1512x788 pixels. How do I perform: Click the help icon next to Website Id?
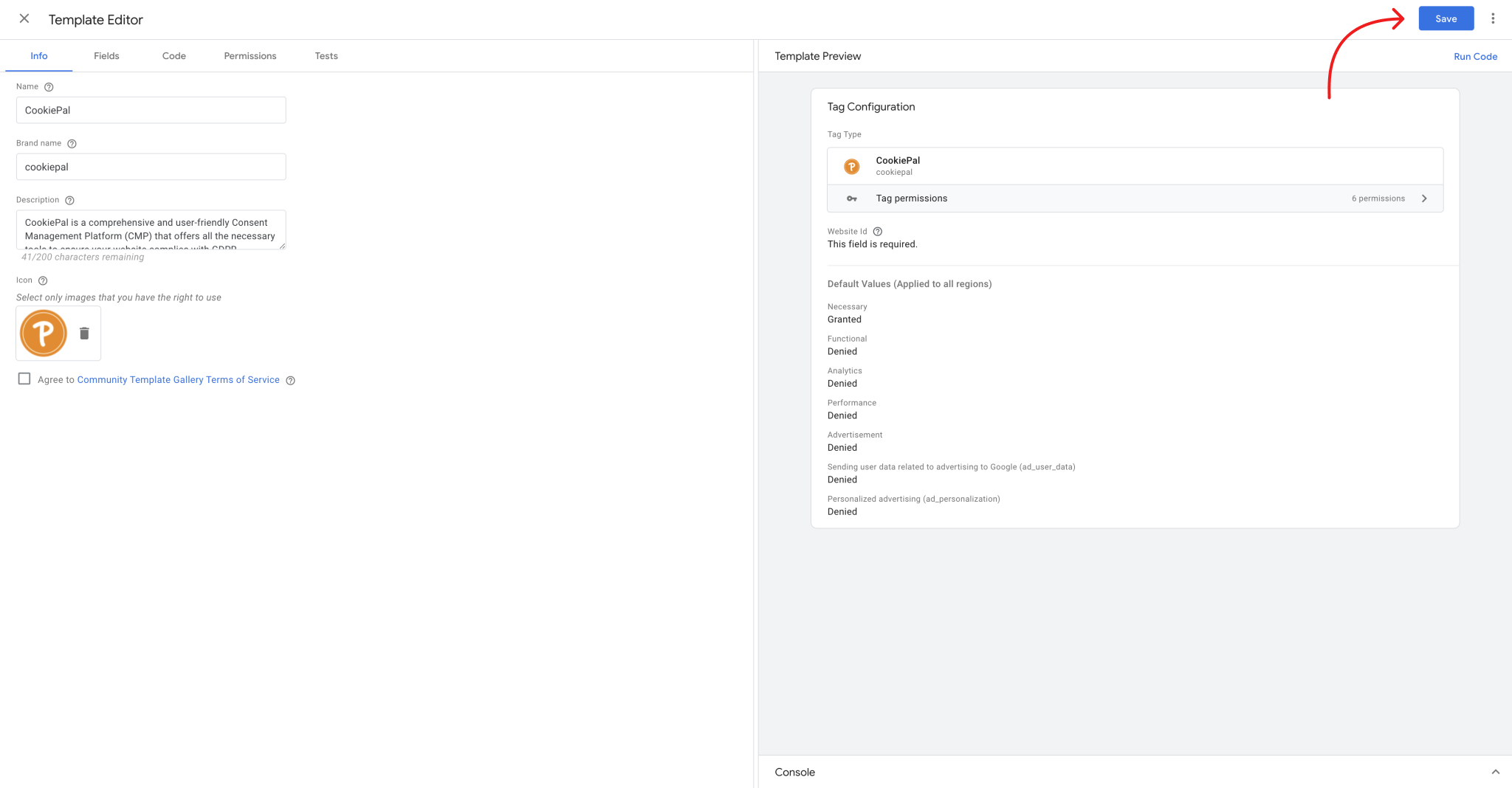(878, 232)
